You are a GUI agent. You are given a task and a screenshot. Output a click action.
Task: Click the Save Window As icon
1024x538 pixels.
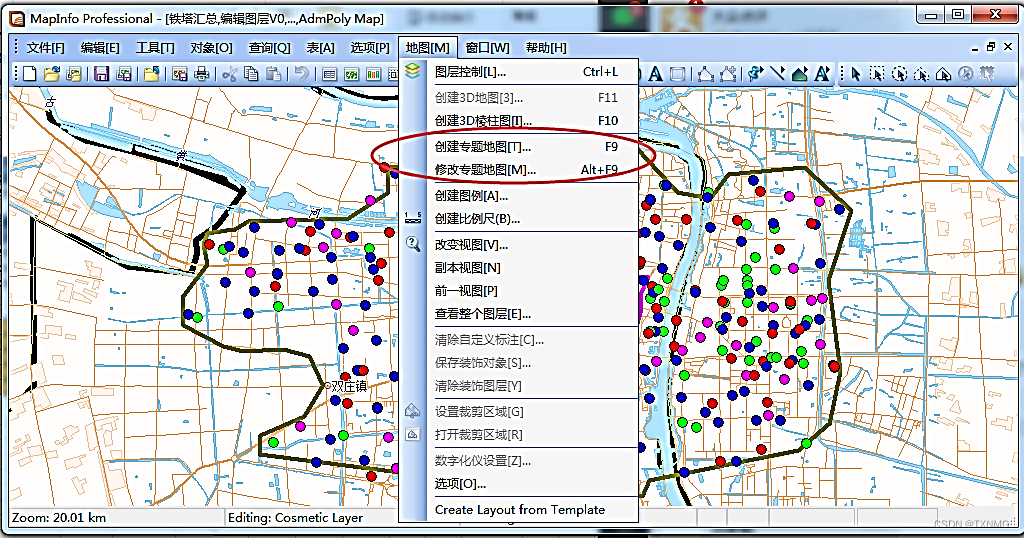180,74
